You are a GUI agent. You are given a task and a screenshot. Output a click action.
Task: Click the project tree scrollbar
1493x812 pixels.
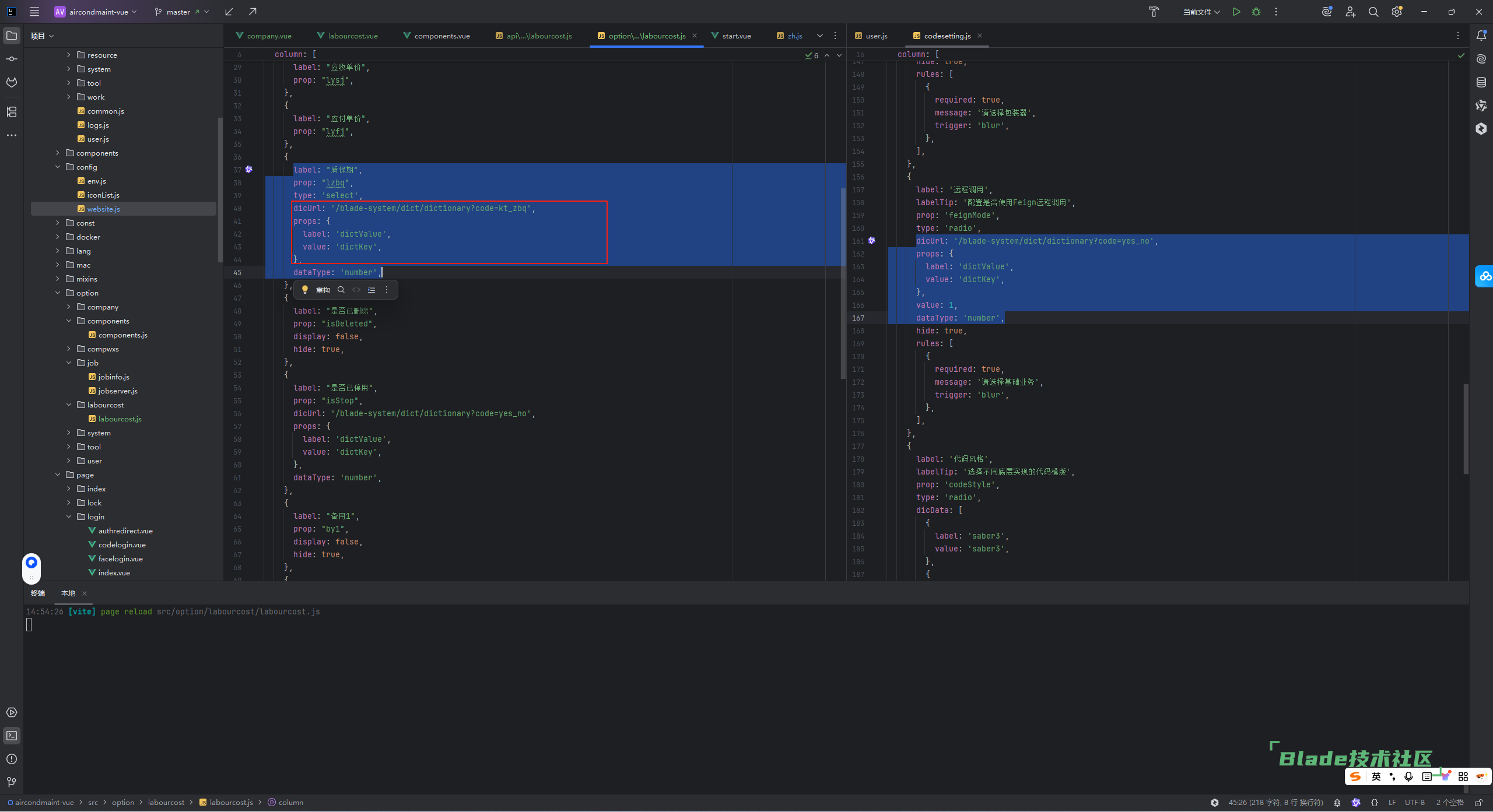click(x=220, y=189)
